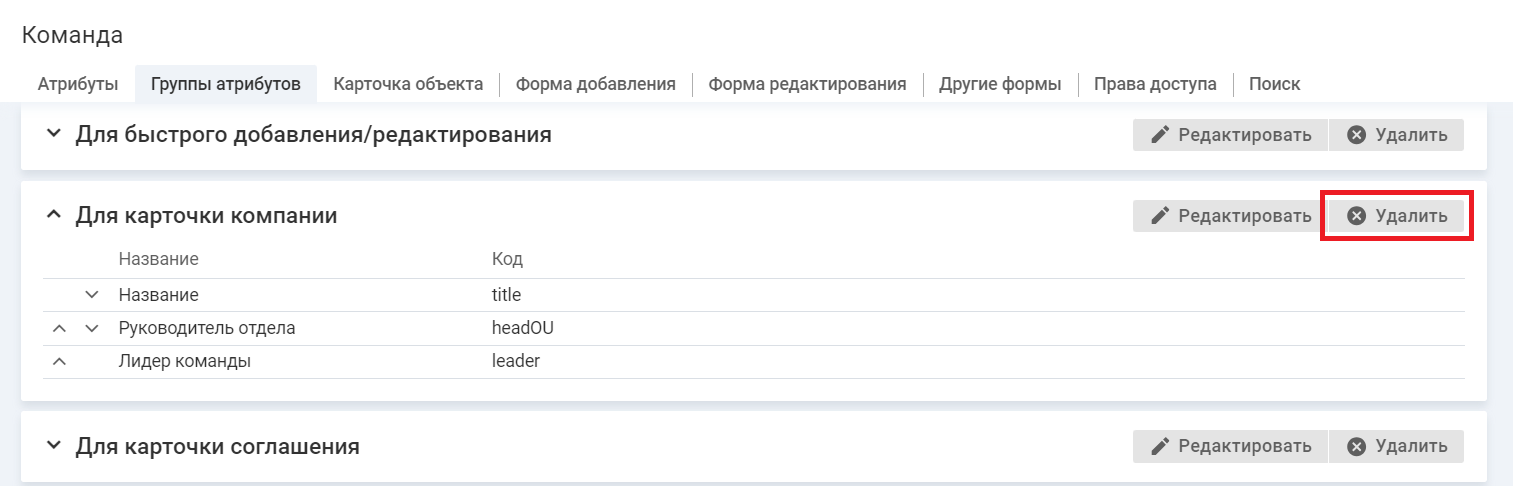1513x486 pixels.
Task: Open the Поиск tab
Action: (x=1274, y=84)
